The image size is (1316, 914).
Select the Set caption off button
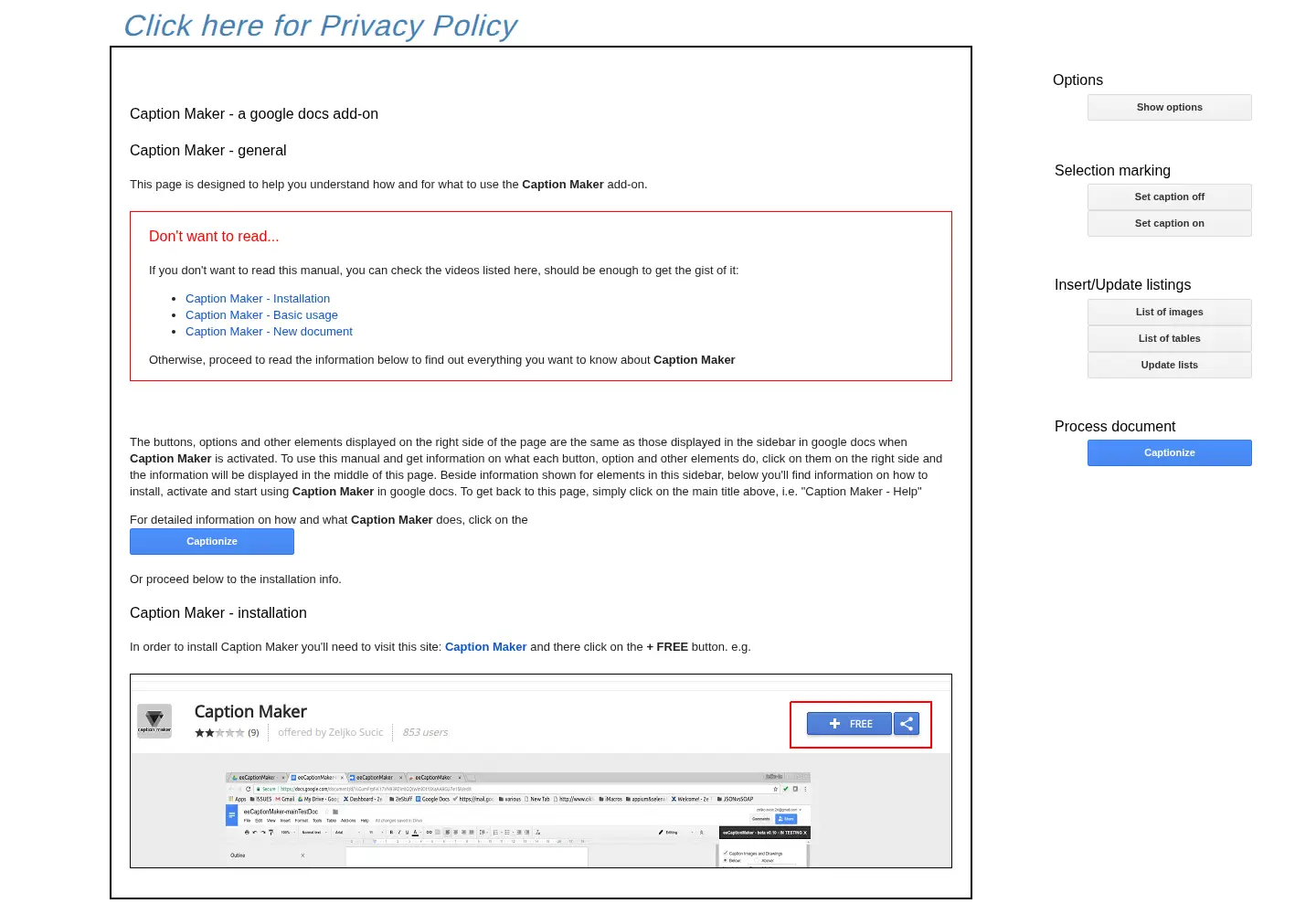(x=1170, y=197)
